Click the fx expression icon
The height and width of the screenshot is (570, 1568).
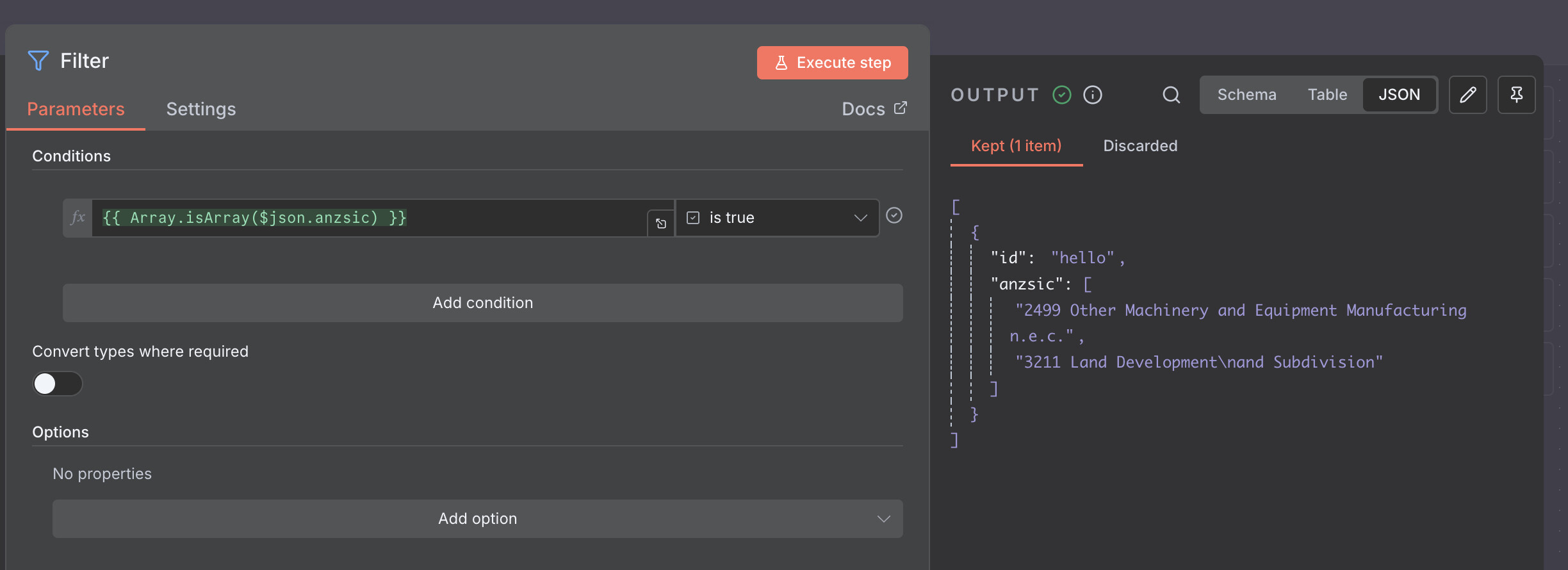(78, 218)
